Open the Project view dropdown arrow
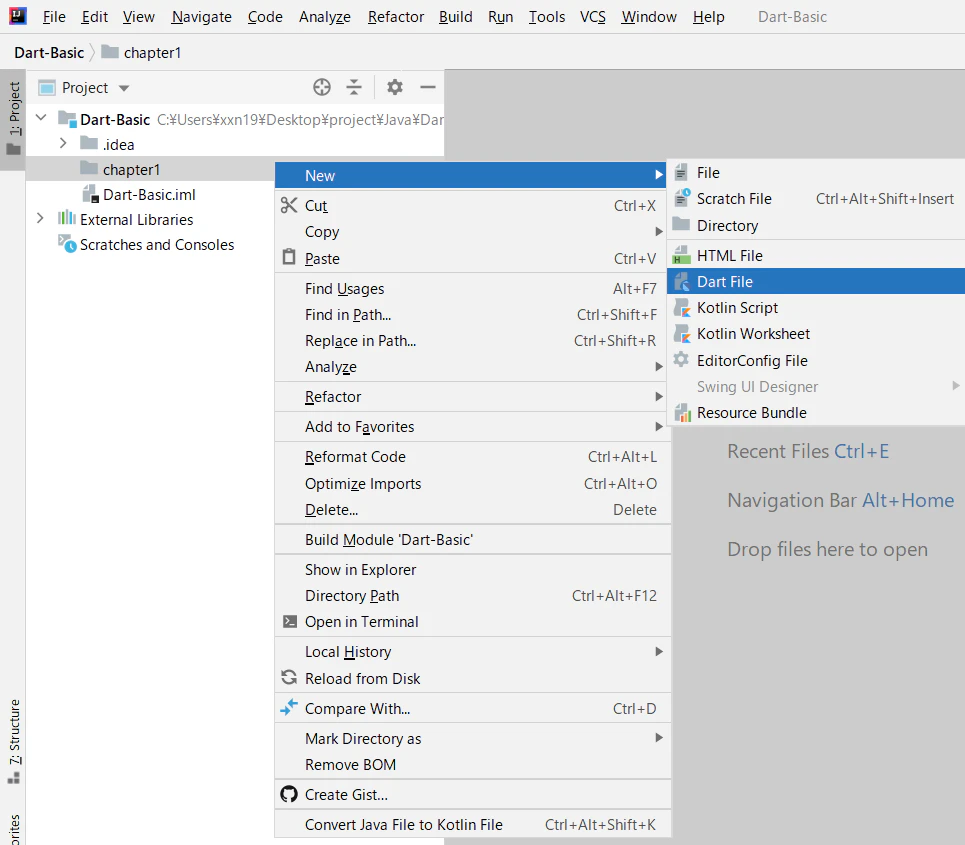 click(x=124, y=88)
